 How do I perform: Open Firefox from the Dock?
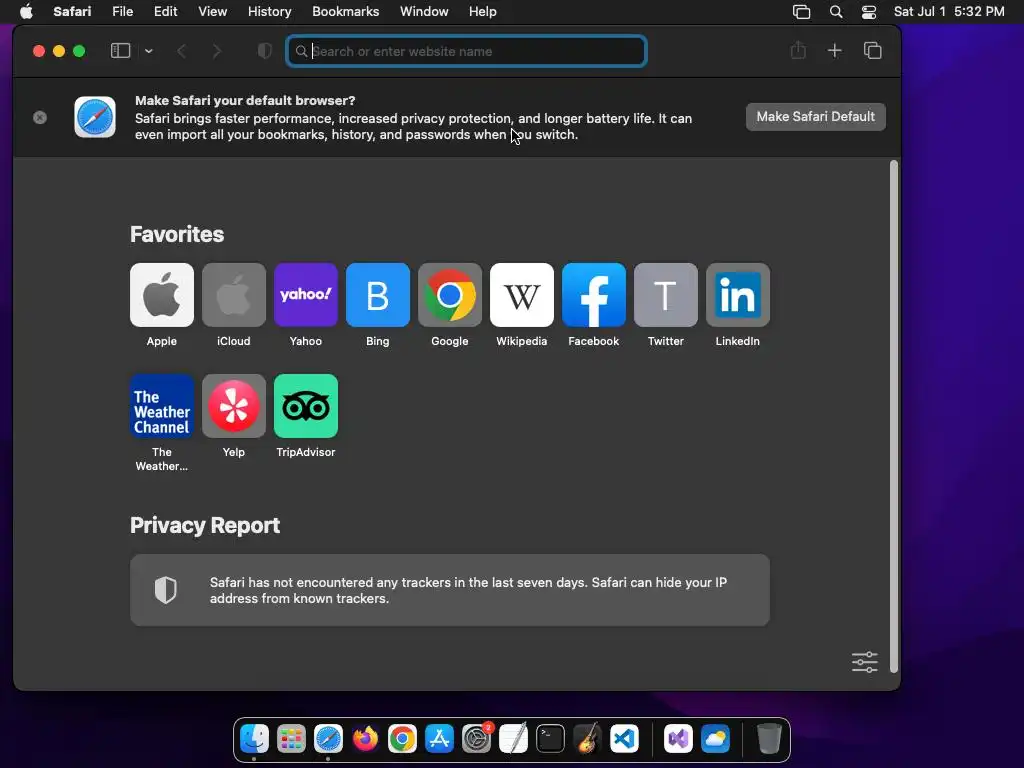(x=365, y=739)
